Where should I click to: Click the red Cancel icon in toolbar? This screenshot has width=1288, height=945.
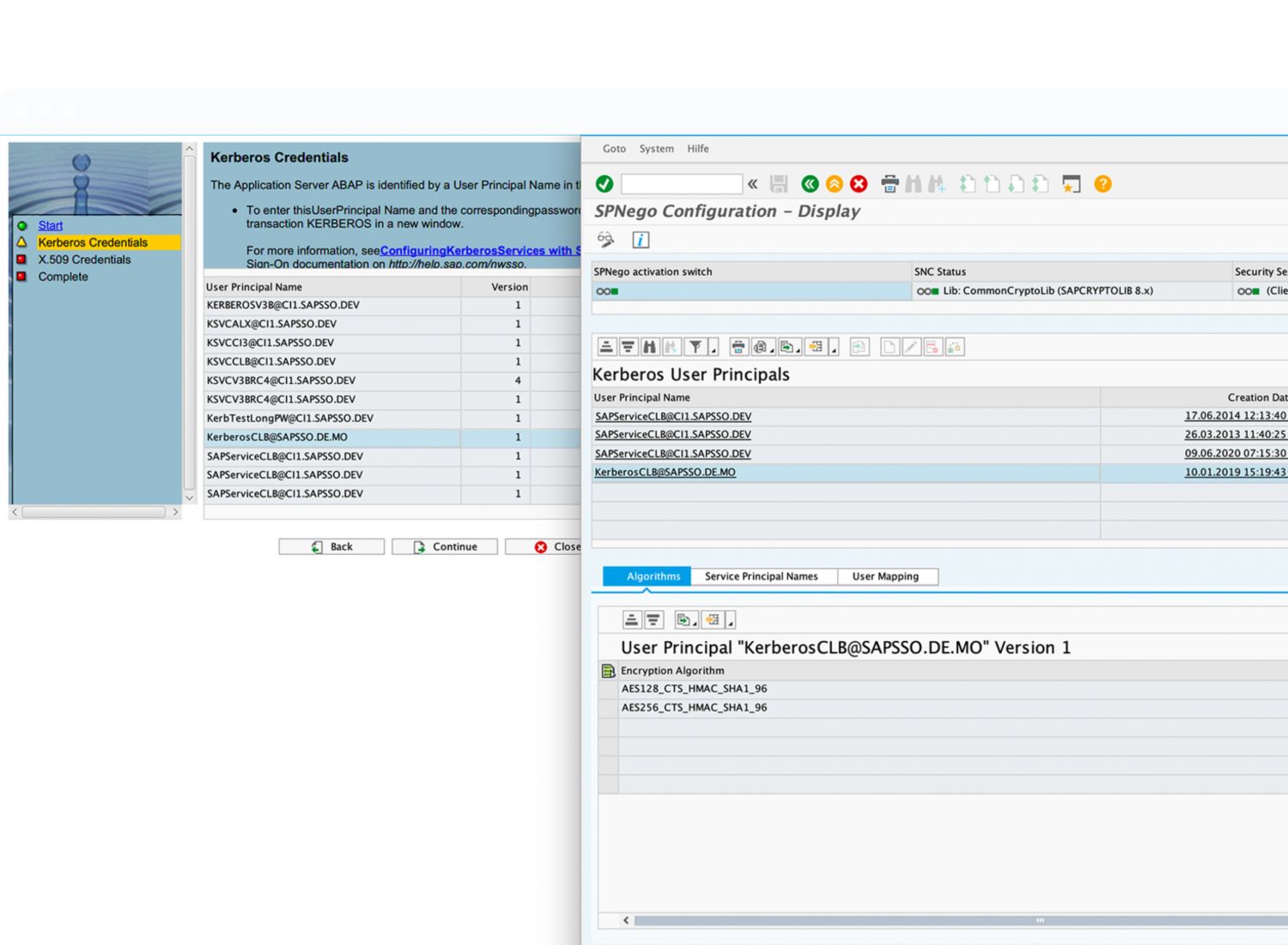[x=859, y=184]
